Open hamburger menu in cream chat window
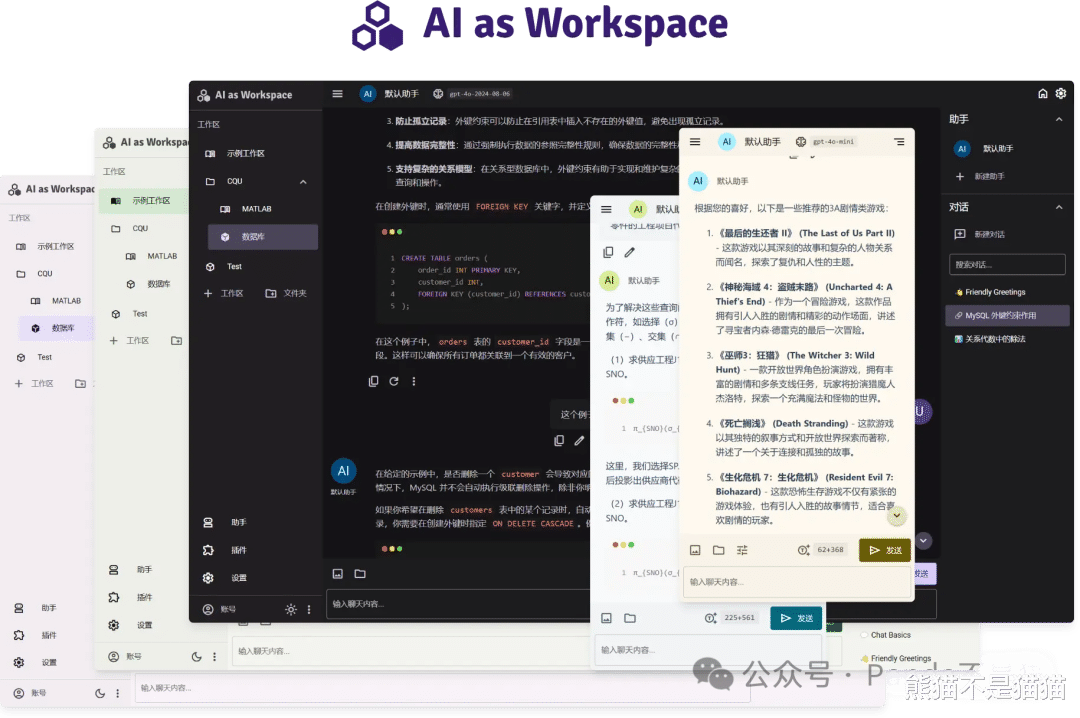The width and height of the screenshot is (1080, 718). tap(695, 142)
